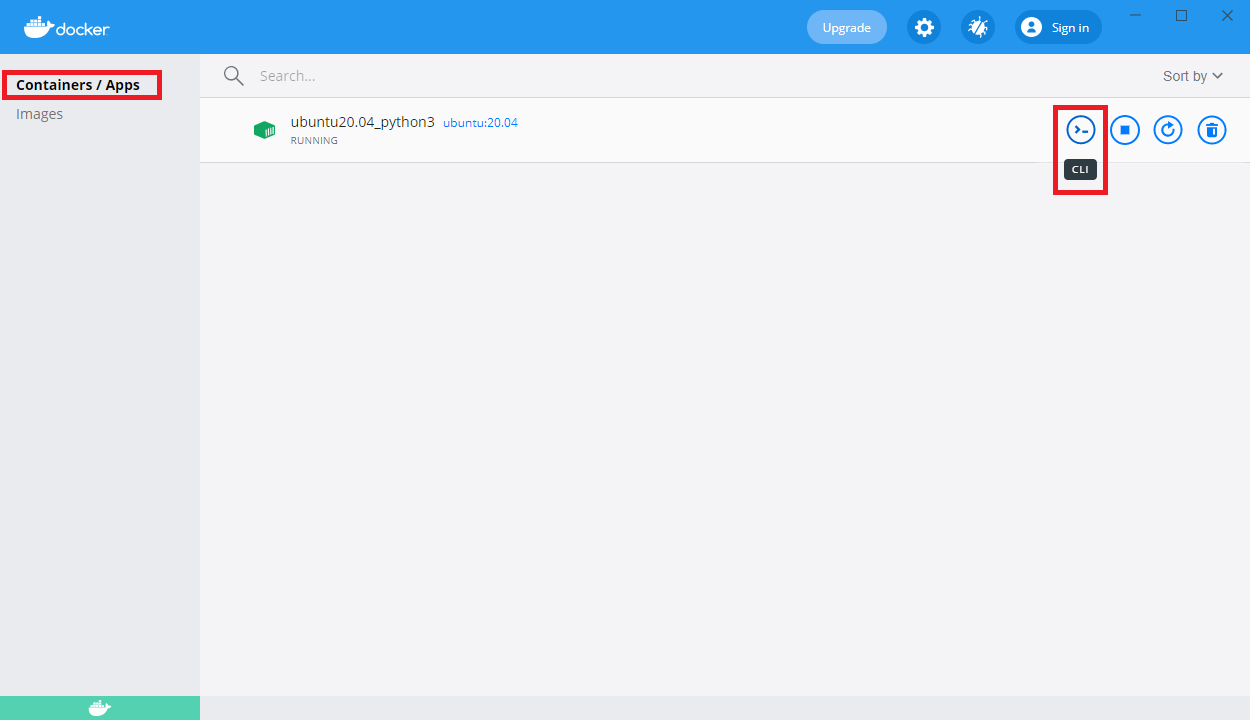Switch to the Images section
Screen dimensions: 1250x720
point(40,113)
